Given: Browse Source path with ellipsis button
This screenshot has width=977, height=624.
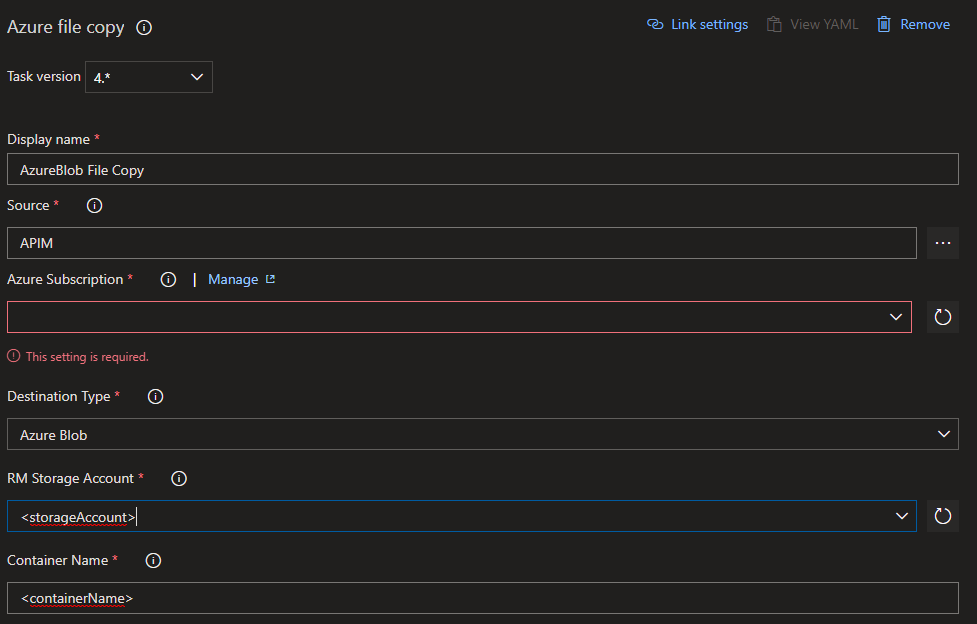Looking at the screenshot, I should point(942,243).
